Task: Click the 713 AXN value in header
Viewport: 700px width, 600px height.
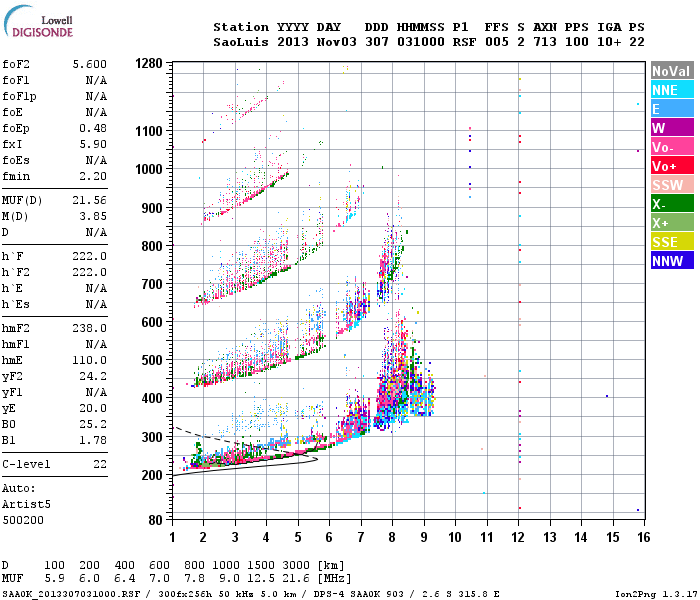Action: [x=545, y=42]
